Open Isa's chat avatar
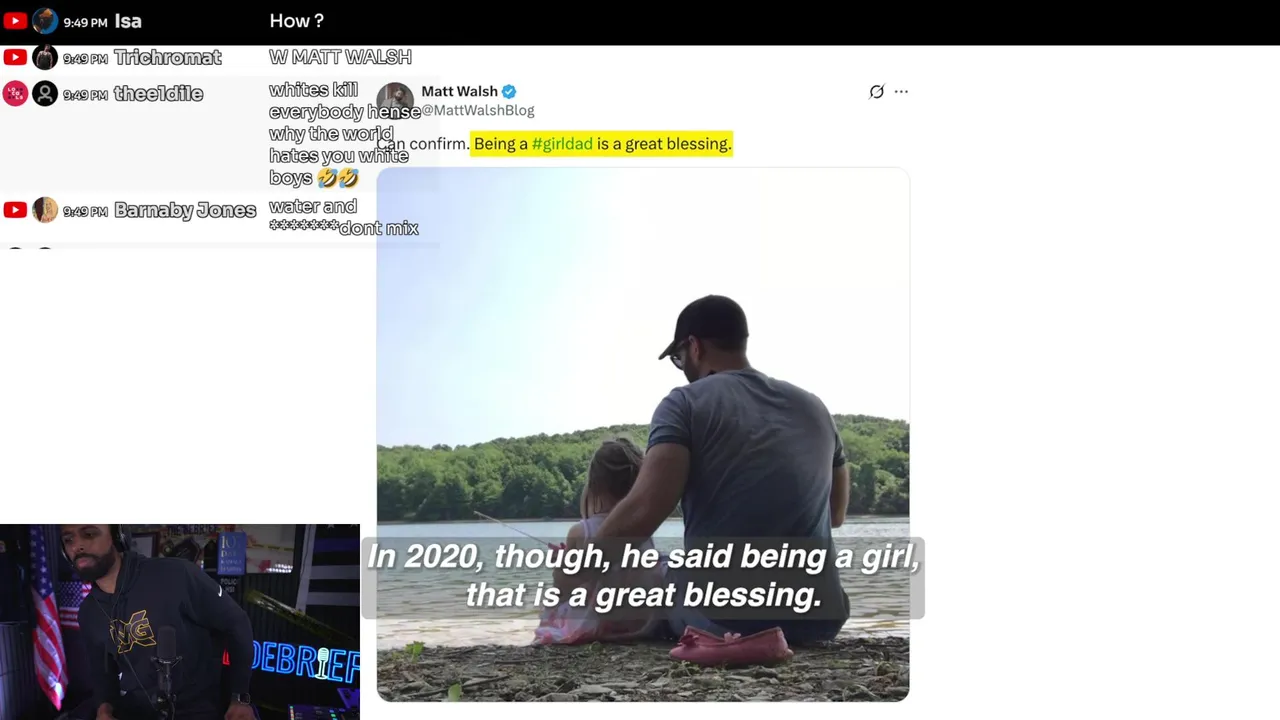Viewport: 1280px width, 720px height. [45, 21]
